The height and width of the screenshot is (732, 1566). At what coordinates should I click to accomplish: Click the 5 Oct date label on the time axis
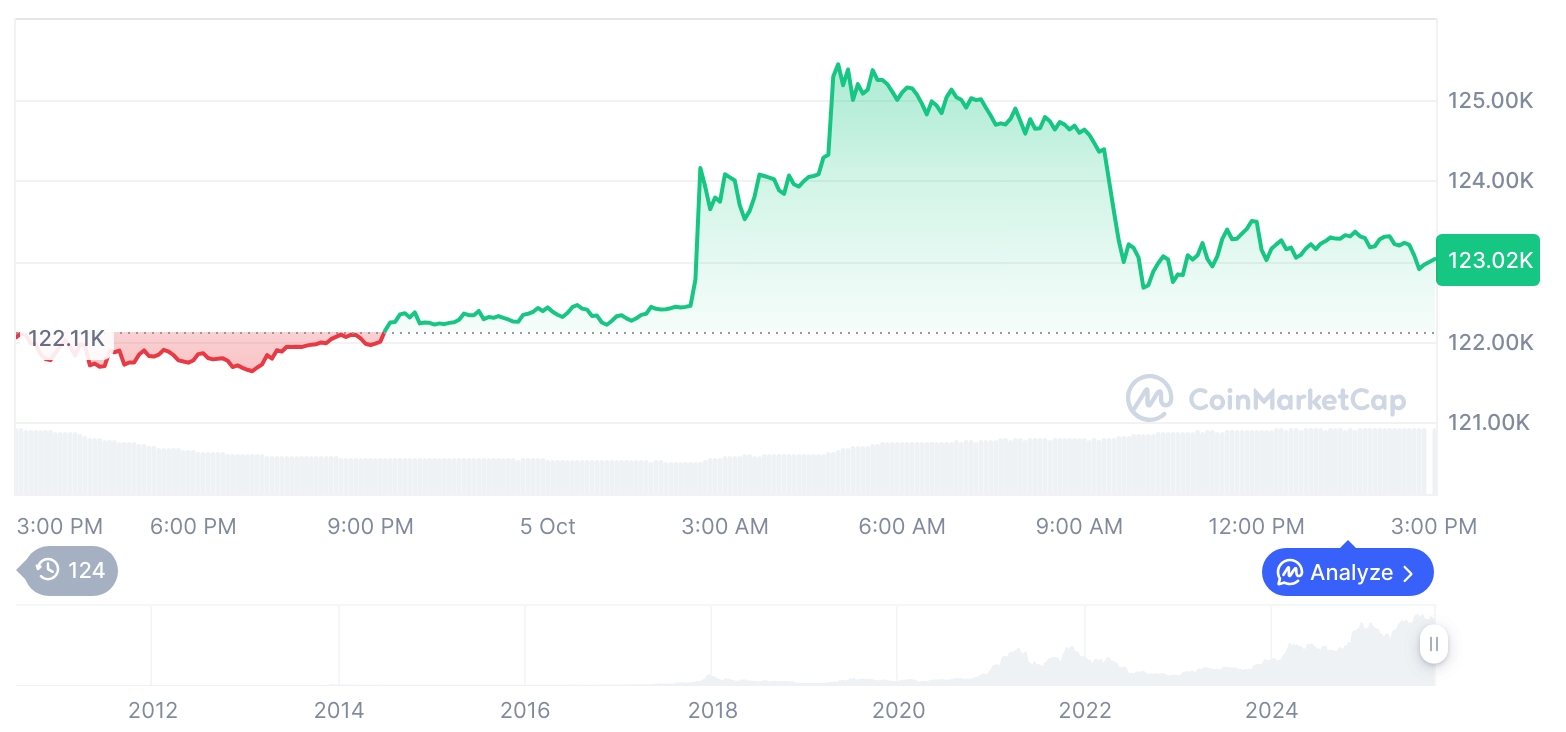tap(548, 526)
